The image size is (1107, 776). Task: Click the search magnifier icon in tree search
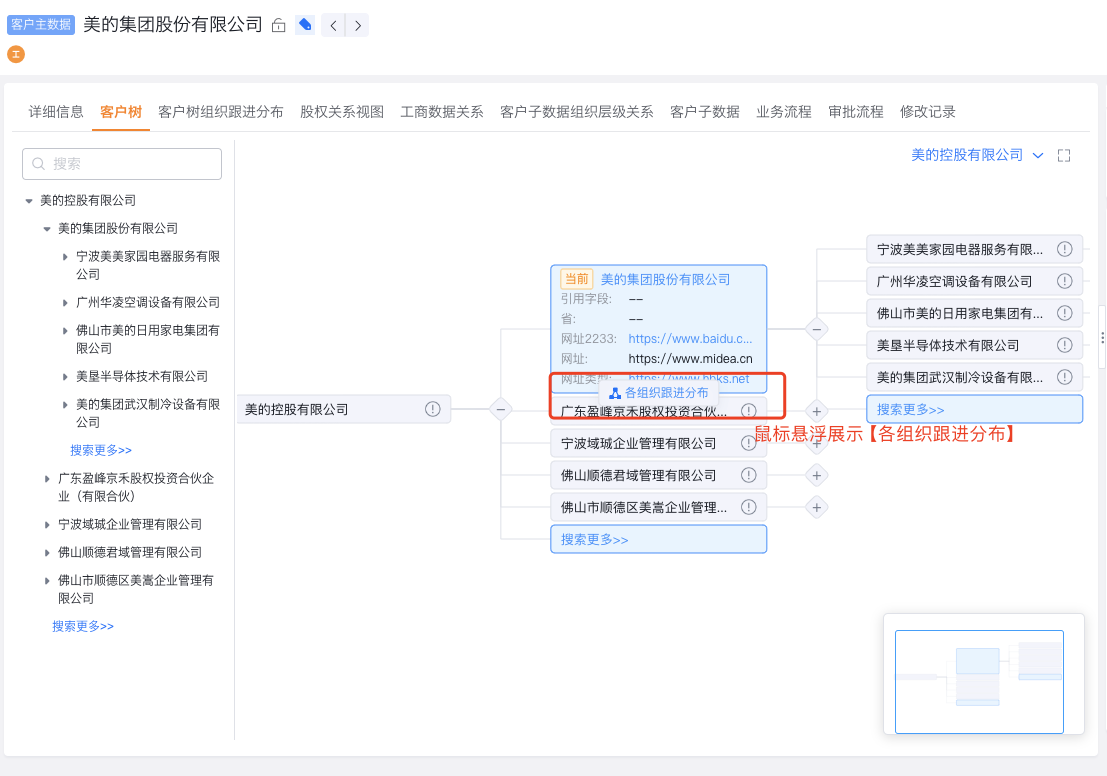(x=39, y=164)
